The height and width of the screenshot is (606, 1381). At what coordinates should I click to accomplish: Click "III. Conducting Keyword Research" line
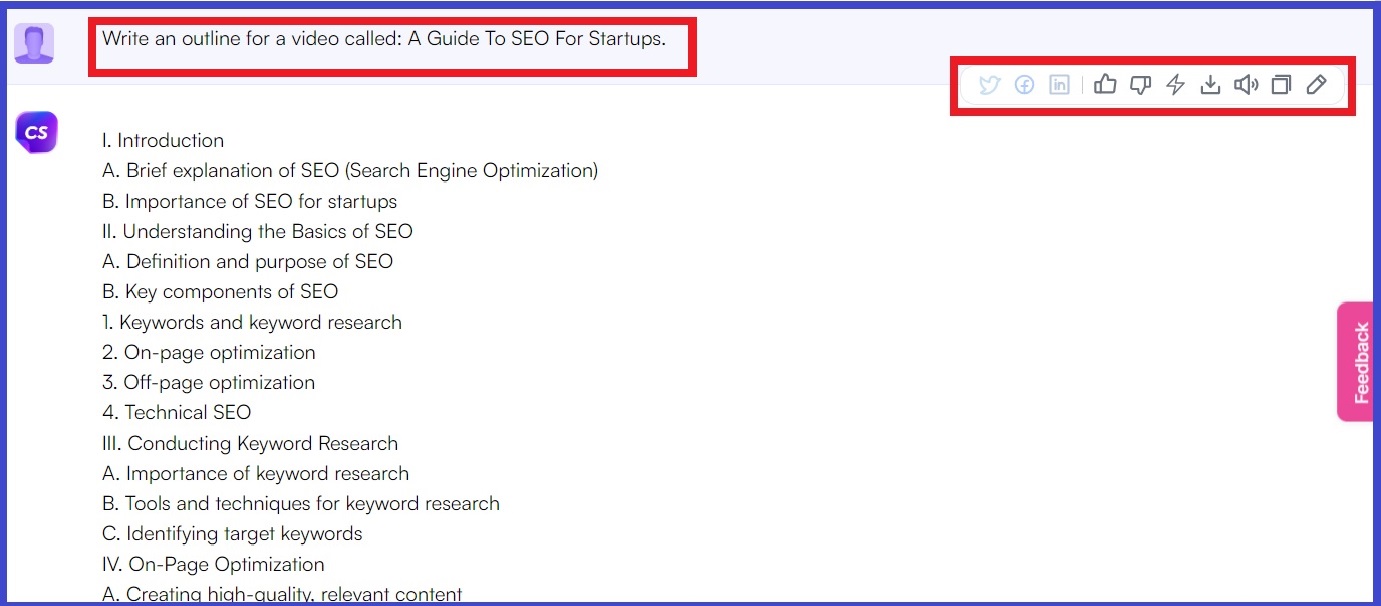pyautogui.click(x=250, y=443)
